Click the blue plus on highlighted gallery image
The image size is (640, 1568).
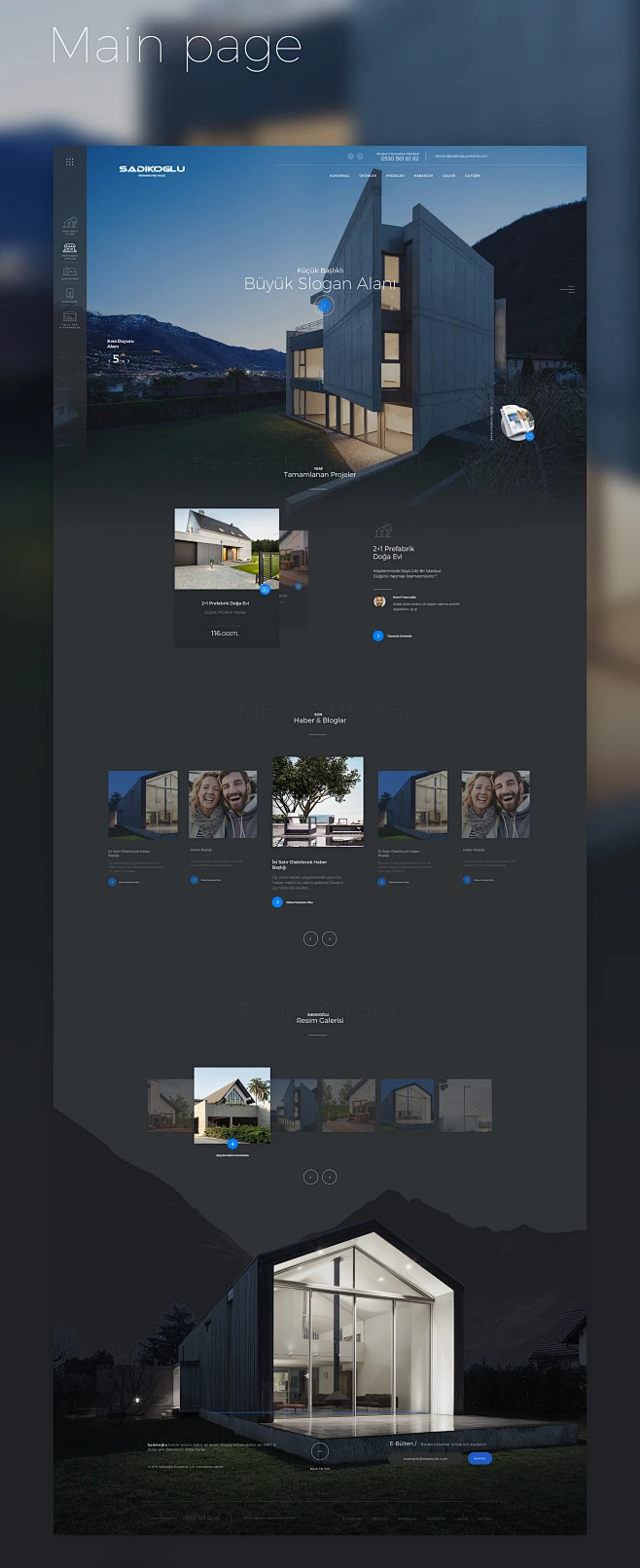click(x=232, y=1144)
